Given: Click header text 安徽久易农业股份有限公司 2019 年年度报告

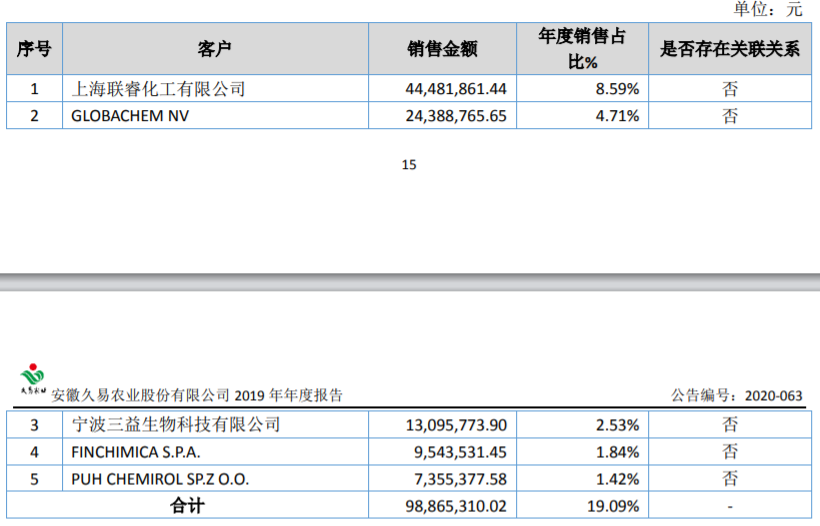Looking at the screenshot, I should point(197,395).
